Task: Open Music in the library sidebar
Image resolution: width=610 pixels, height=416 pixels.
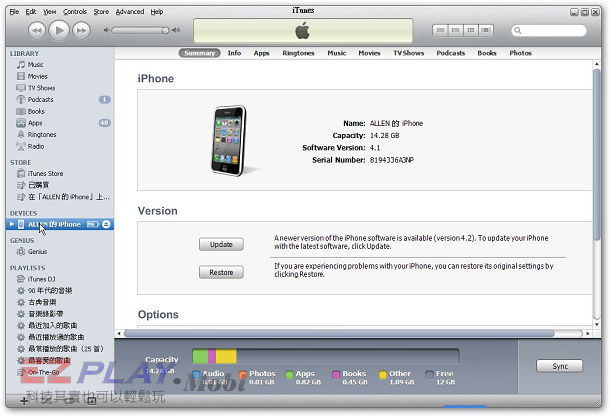Action: pos(60,65)
